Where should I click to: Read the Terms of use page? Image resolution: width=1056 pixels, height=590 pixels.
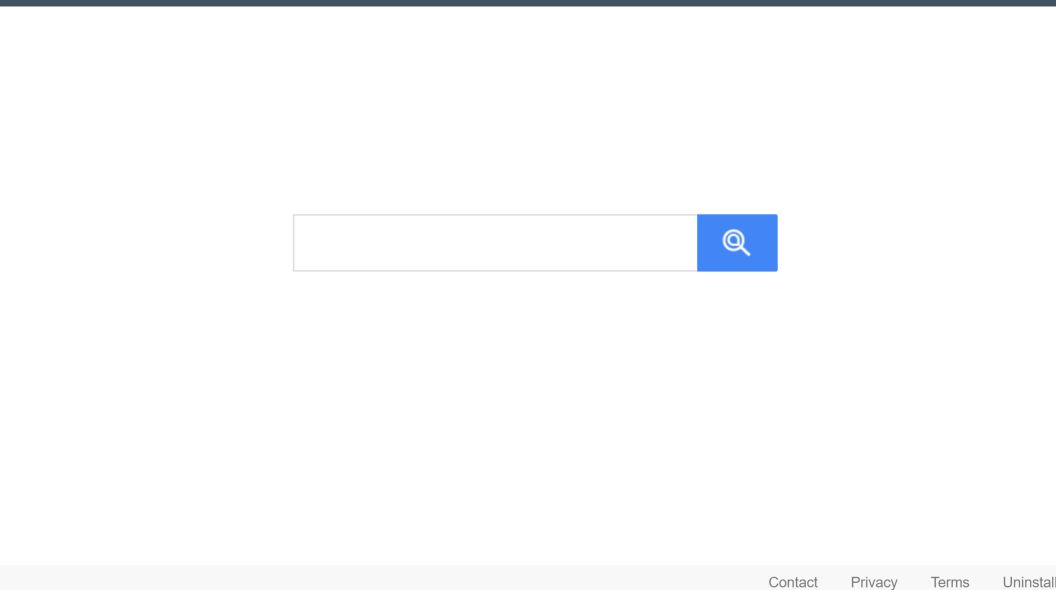950,582
